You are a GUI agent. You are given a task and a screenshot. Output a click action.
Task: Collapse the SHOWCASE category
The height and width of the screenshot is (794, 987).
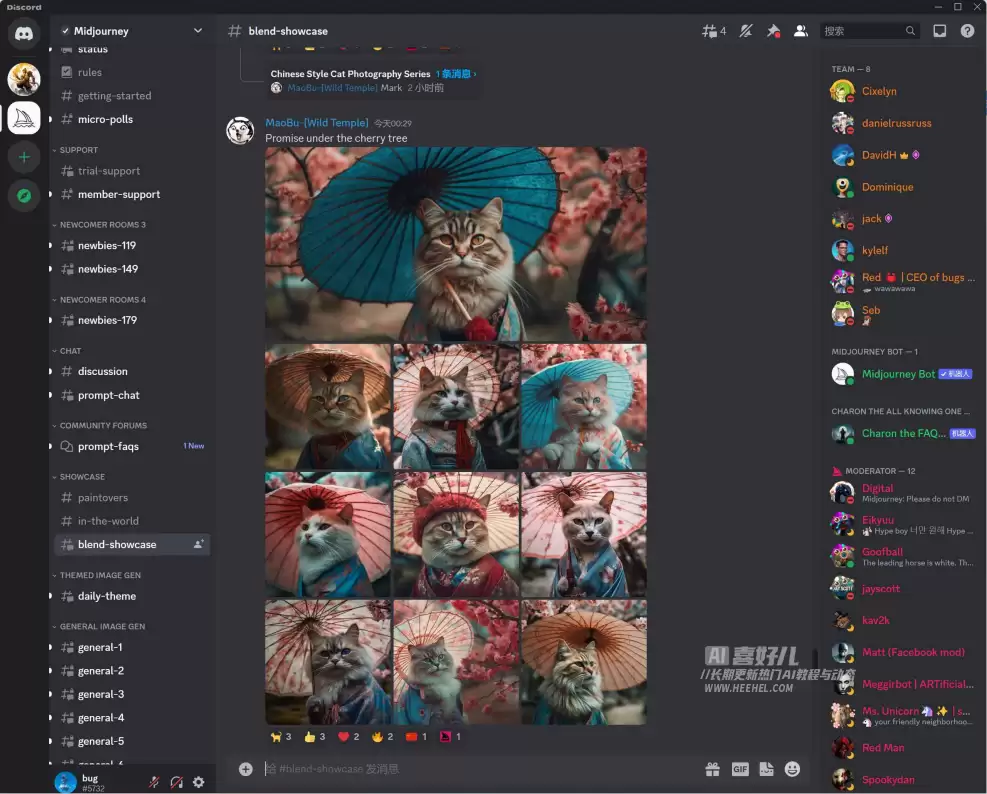79,477
